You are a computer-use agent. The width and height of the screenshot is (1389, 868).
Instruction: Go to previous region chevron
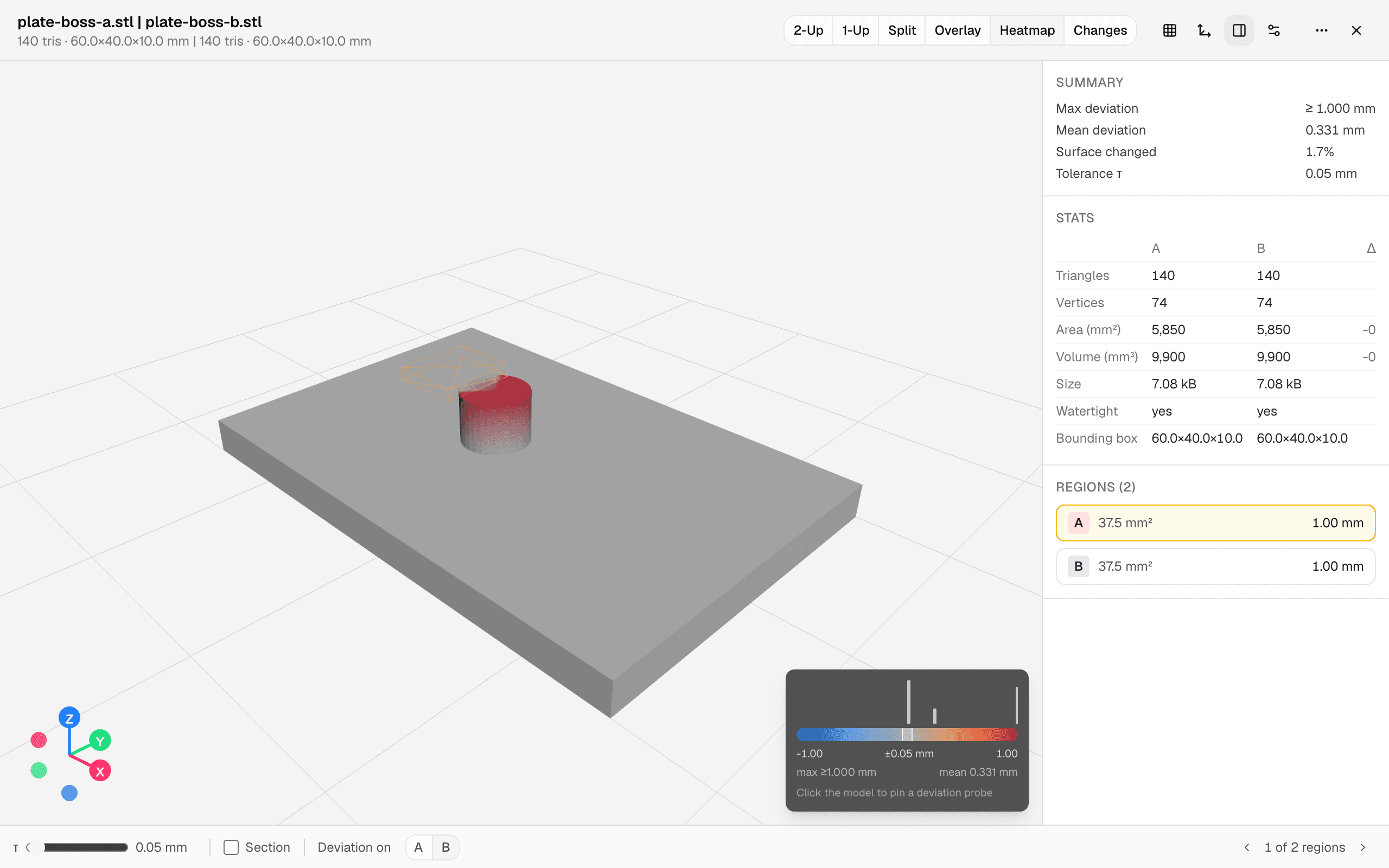1247,847
